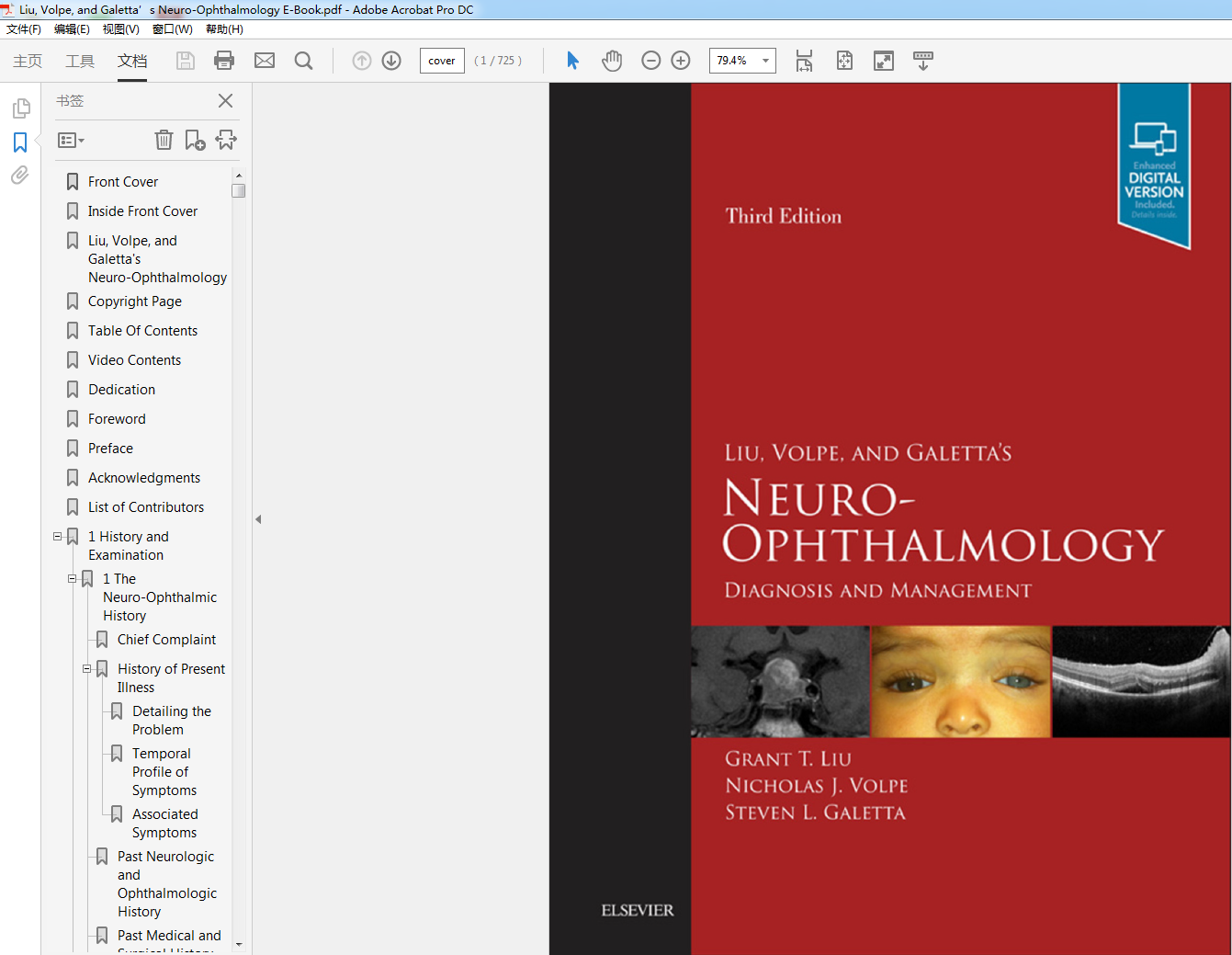This screenshot has width=1232, height=955.
Task: Click the bookmarks scrollbar thumb
Action: point(239,190)
